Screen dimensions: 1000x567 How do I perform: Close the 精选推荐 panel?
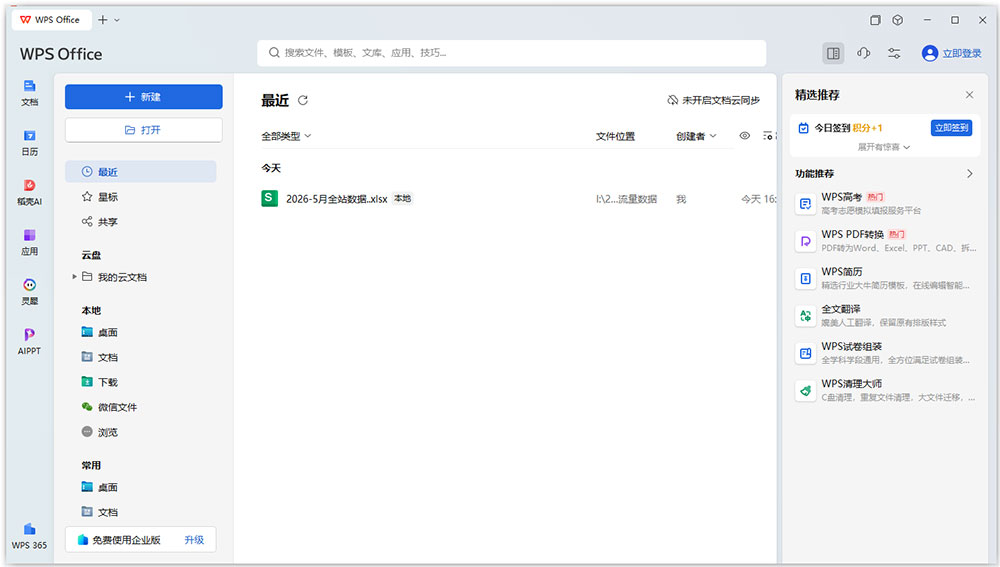pyautogui.click(x=969, y=95)
